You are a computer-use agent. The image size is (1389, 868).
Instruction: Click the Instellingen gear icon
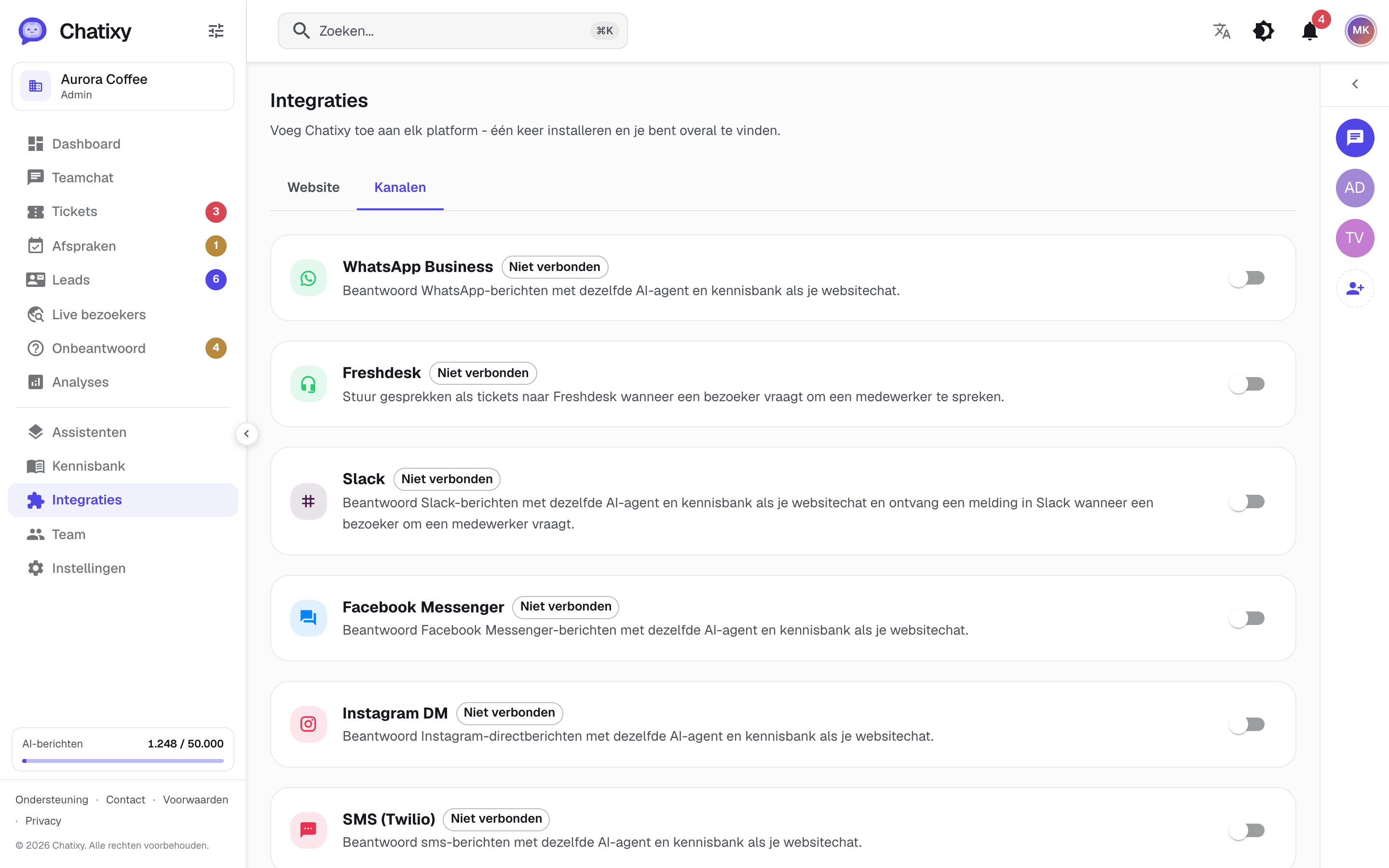pos(36,569)
